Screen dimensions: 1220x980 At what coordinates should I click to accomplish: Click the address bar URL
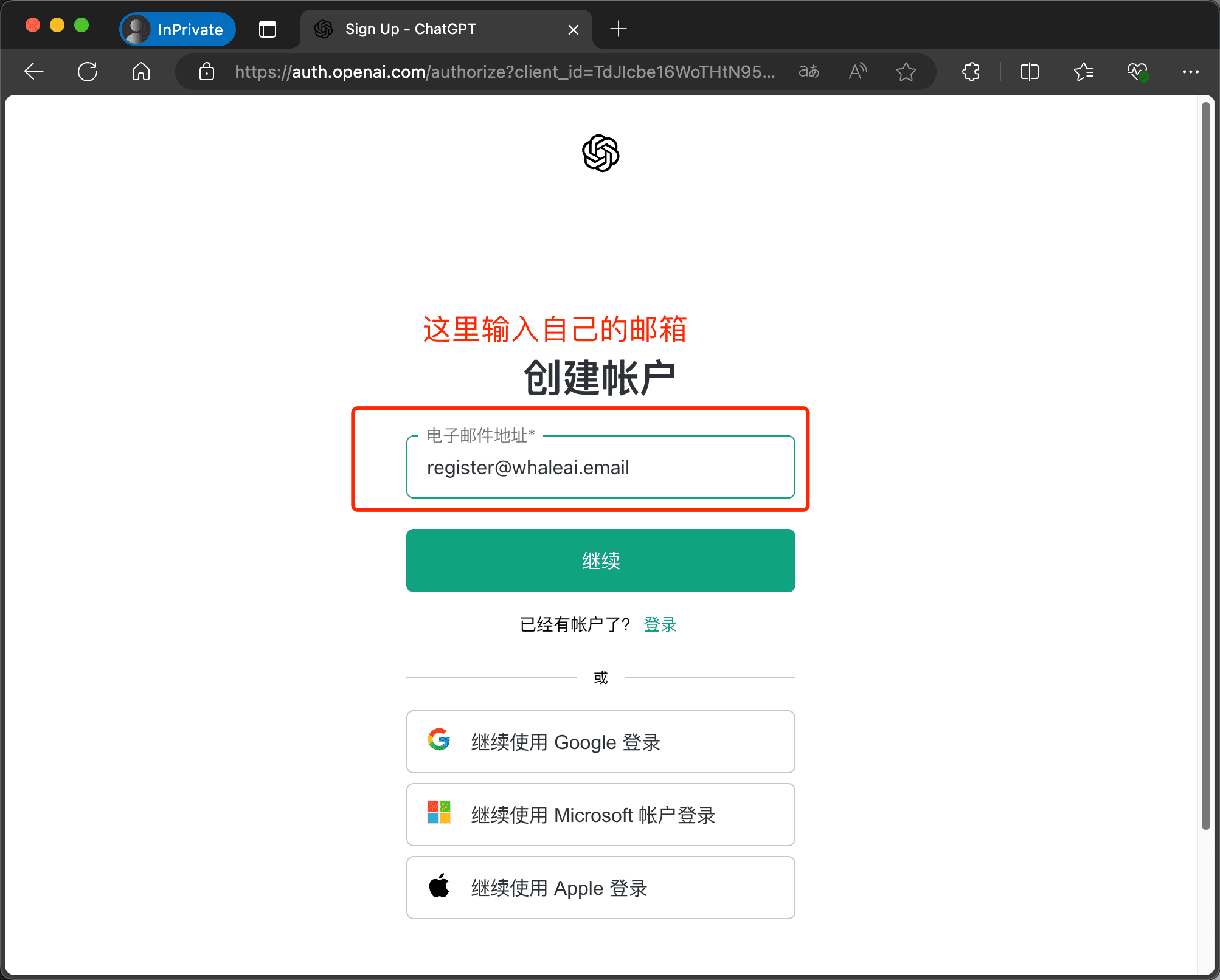pyautogui.click(x=505, y=72)
